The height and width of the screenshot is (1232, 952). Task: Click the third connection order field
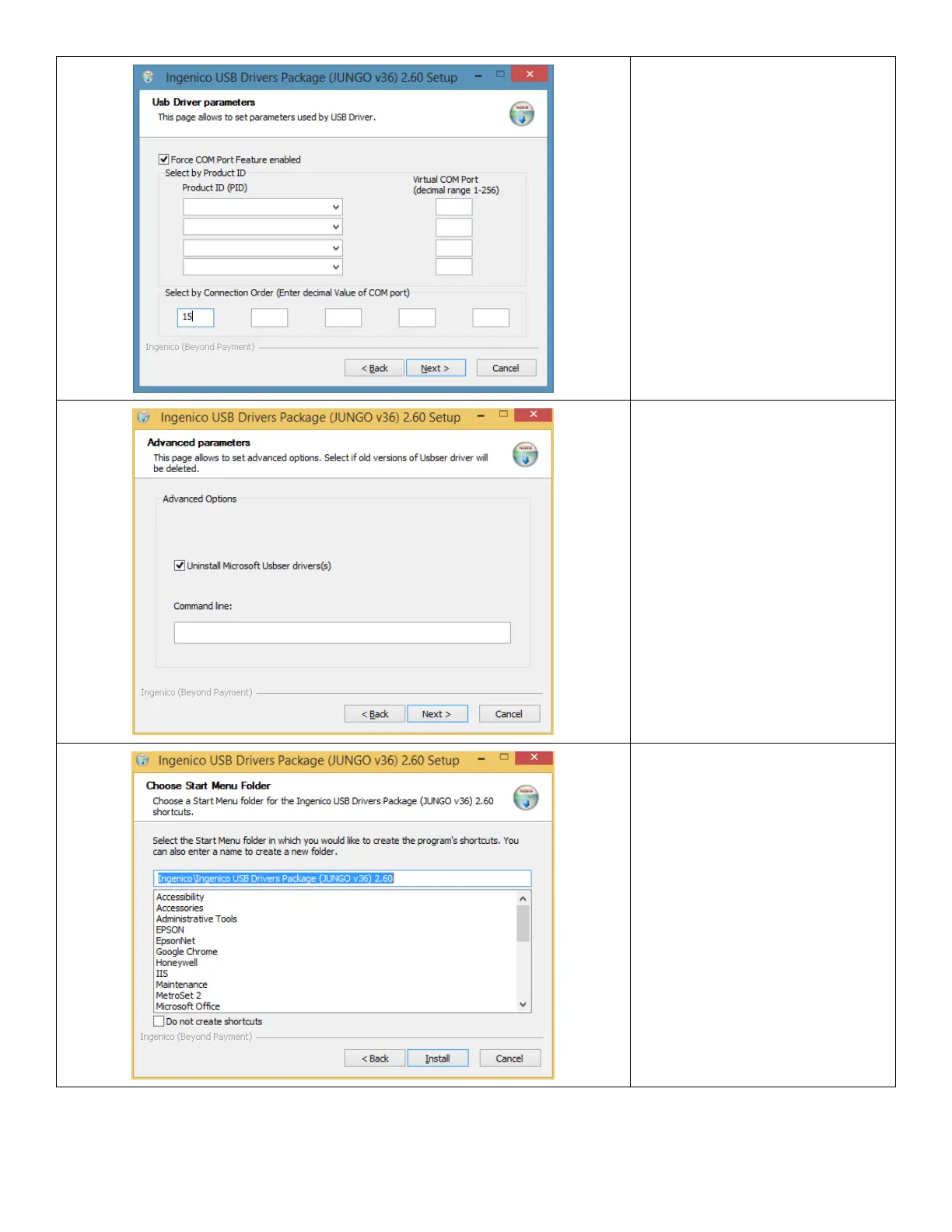click(x=343, y=317)
